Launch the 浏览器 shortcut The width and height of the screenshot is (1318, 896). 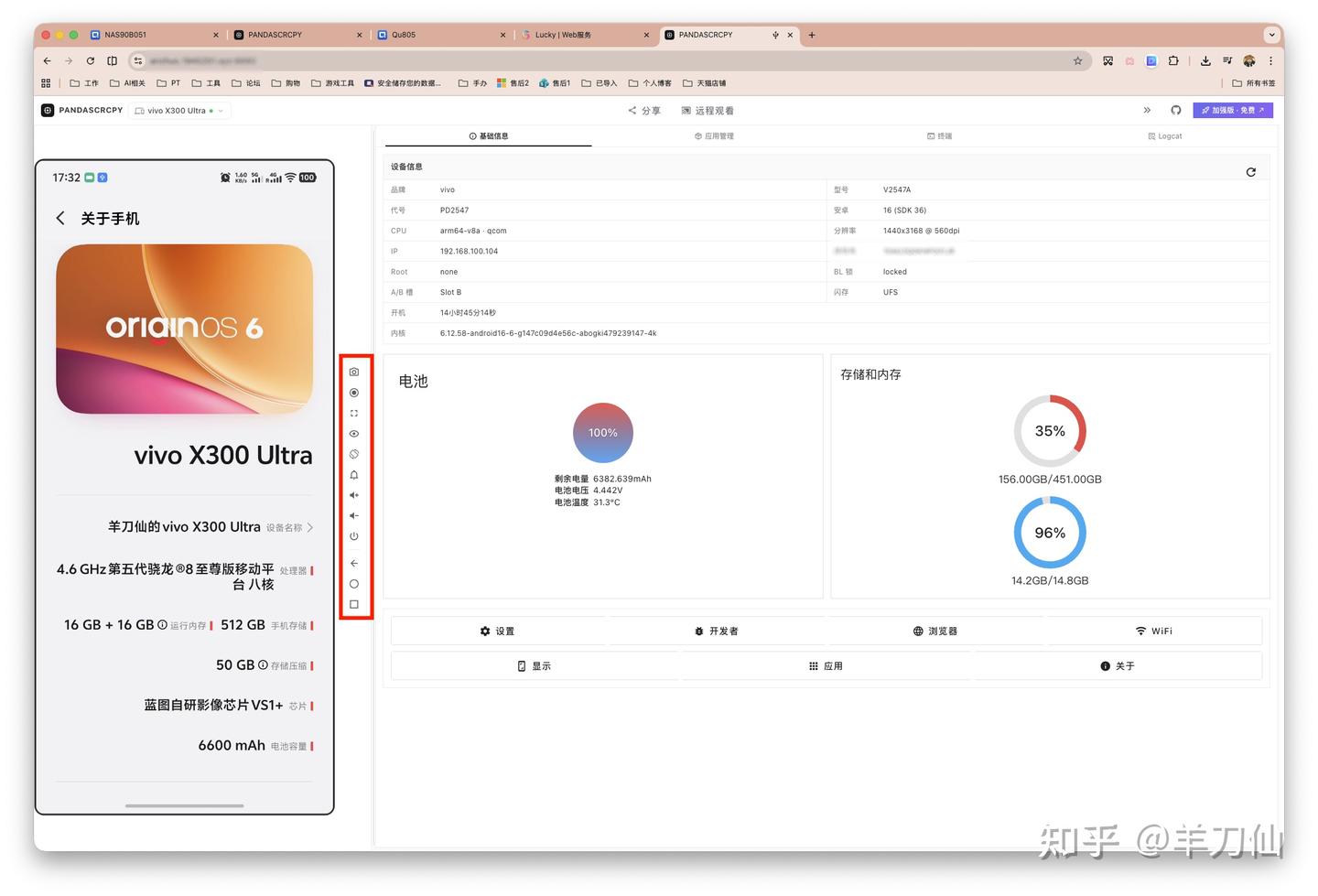[935, 631]
